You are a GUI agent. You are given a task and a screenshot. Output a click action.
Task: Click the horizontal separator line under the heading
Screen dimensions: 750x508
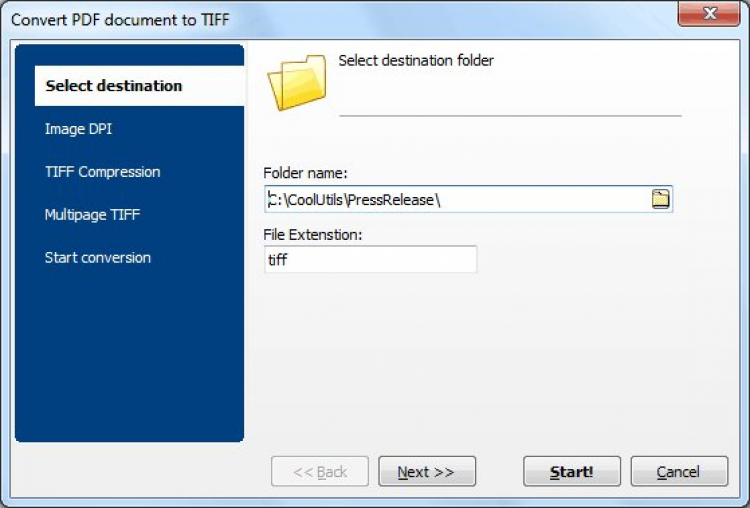tap(510, 116)
